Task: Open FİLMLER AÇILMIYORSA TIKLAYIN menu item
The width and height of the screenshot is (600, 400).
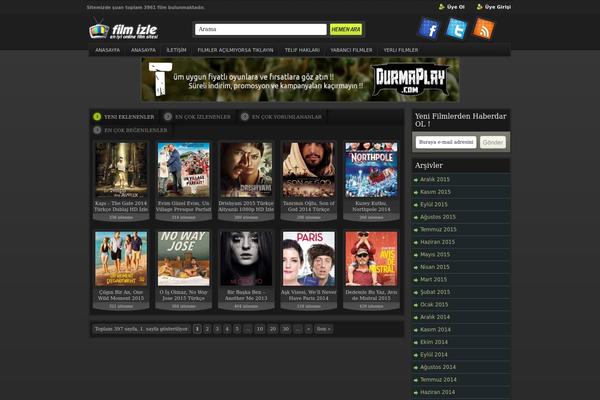Action: (235, 50)
